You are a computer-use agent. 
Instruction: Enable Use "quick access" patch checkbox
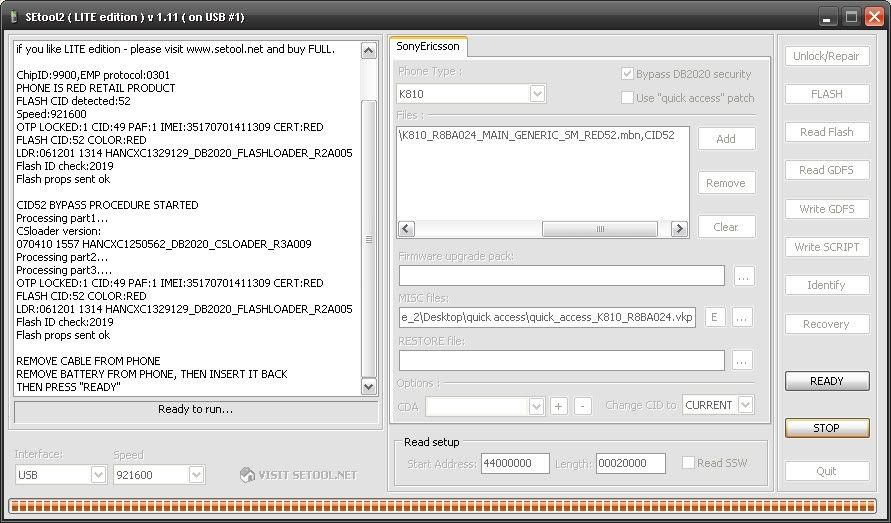[627, 98]
